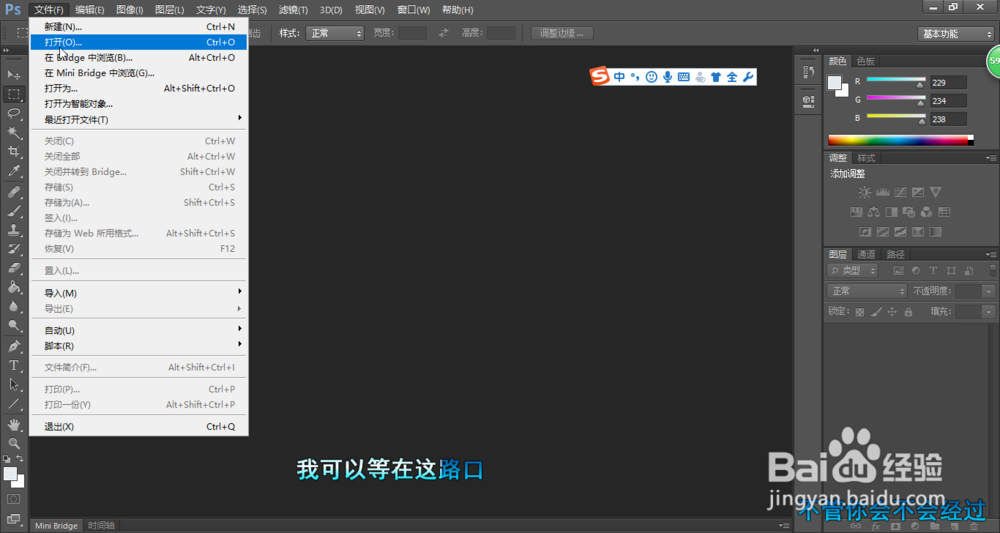Toggle smart object layer filter icon
The image size is (1000, 533).
pos(969,271)
